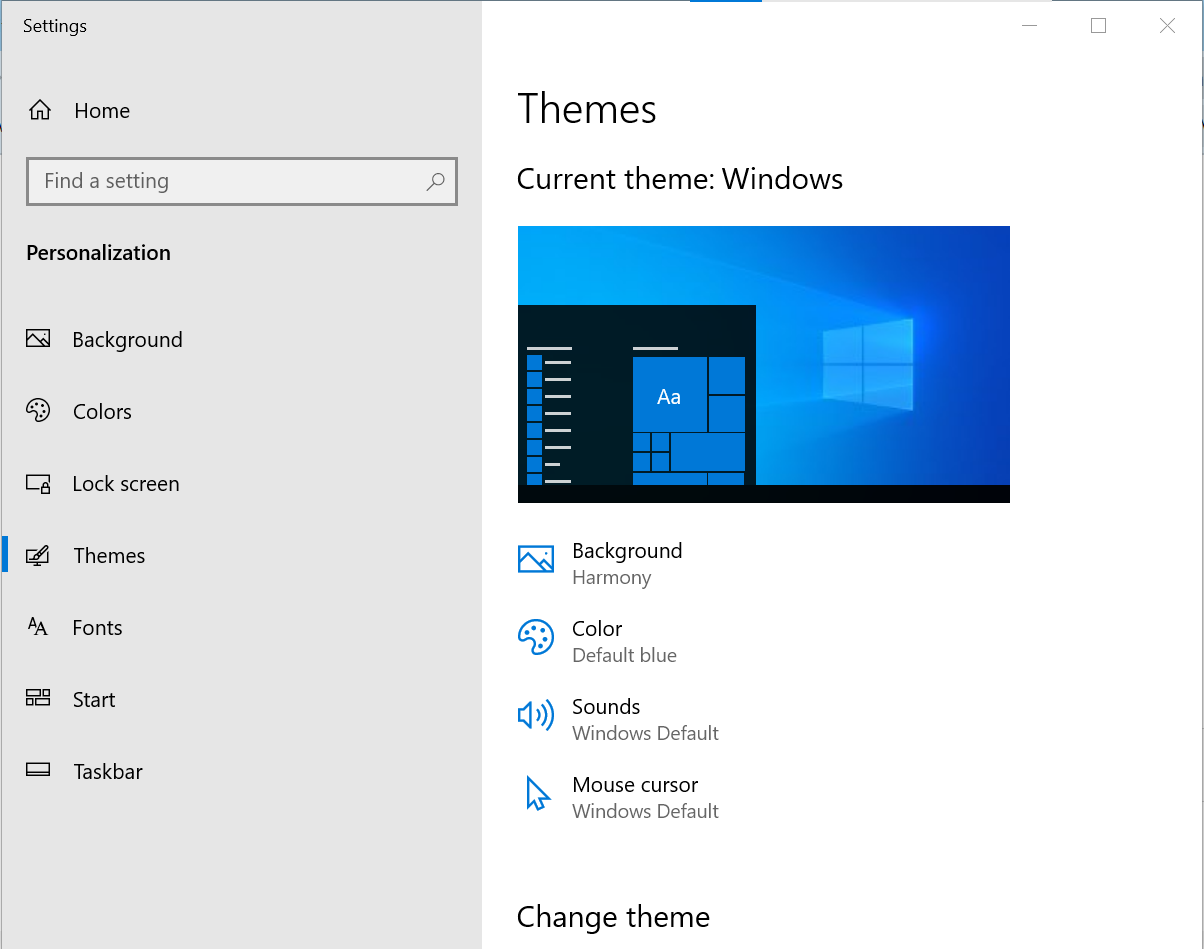Click the Colors palette icon in sidebar
This screenshot has height=949, width=1204.
tap(38, 411)
